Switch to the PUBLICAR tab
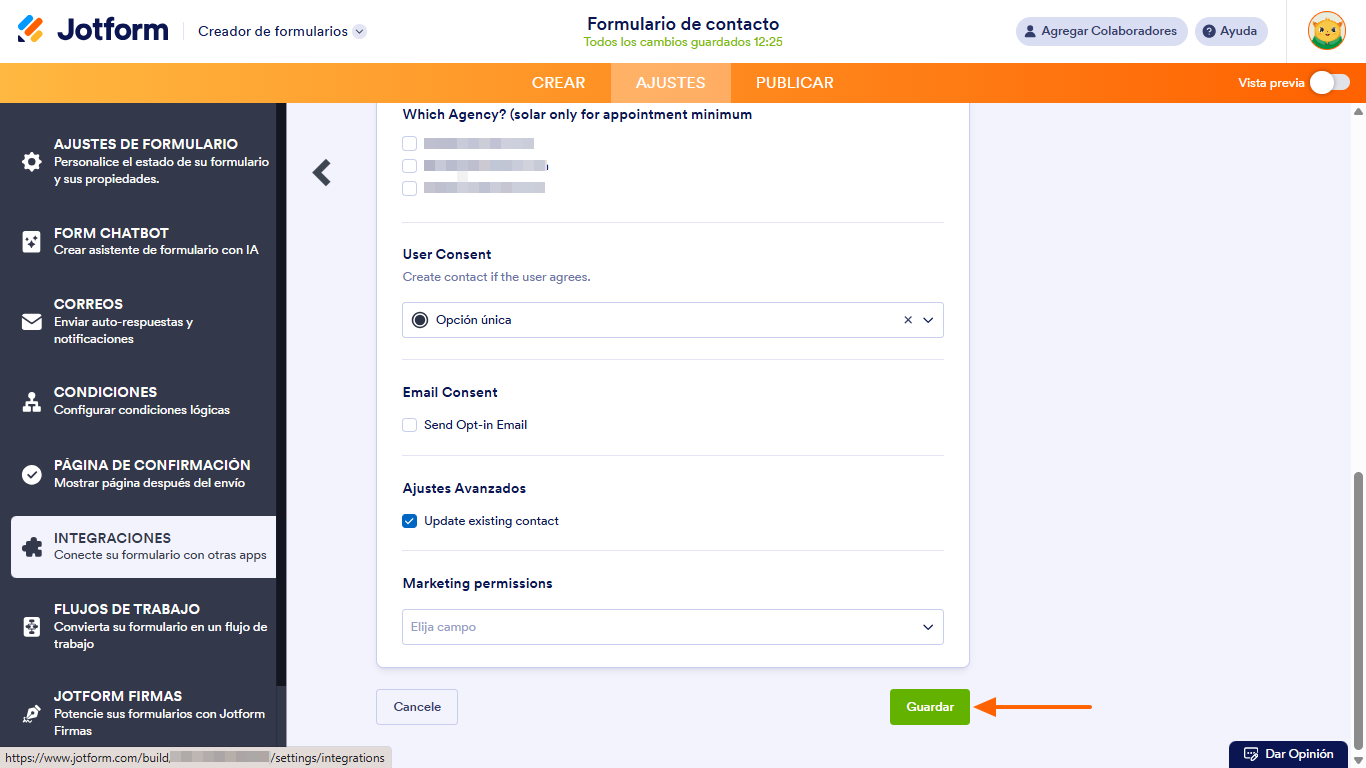The width and height of the screenshot is (1366, 768). click(794, 83)
